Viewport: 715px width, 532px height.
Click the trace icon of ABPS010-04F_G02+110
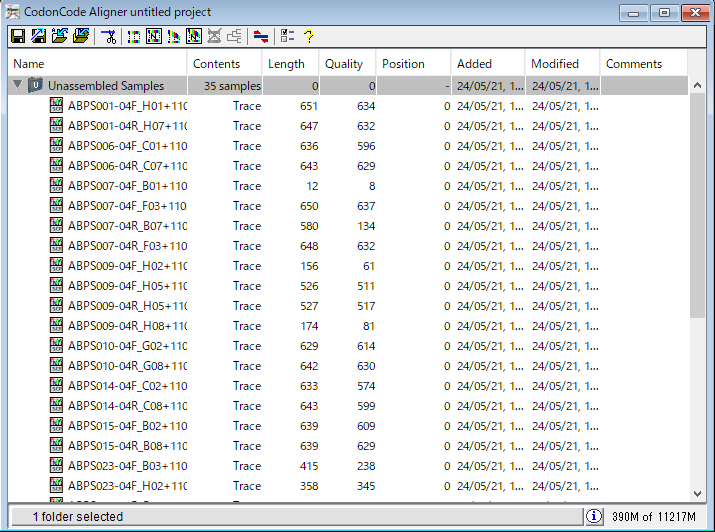pos(57,346)
